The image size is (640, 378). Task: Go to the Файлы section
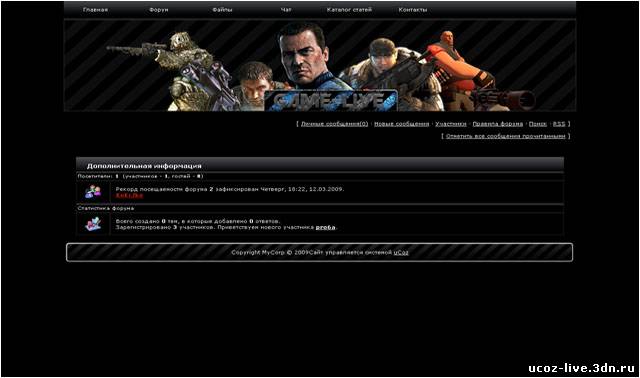coord(222,9)
